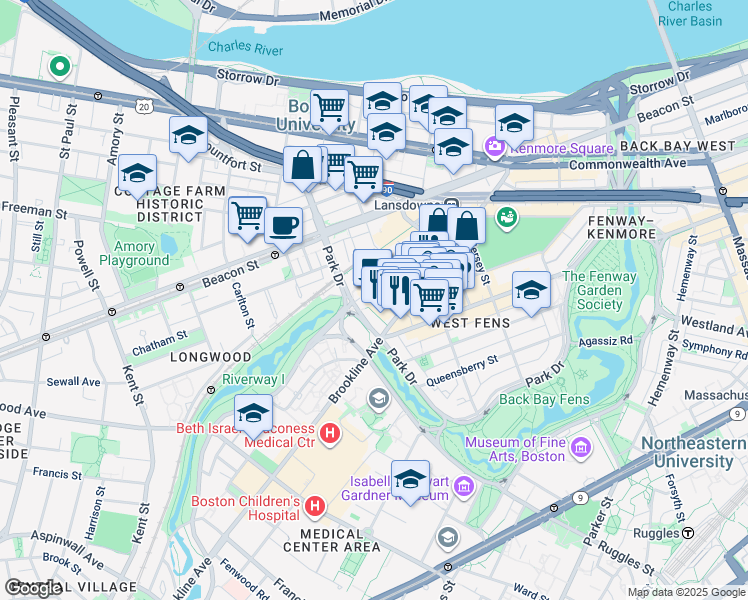Click the school marker on Isabella Stewart Gardner Museum
748x600 pixels.
point(410,481)
